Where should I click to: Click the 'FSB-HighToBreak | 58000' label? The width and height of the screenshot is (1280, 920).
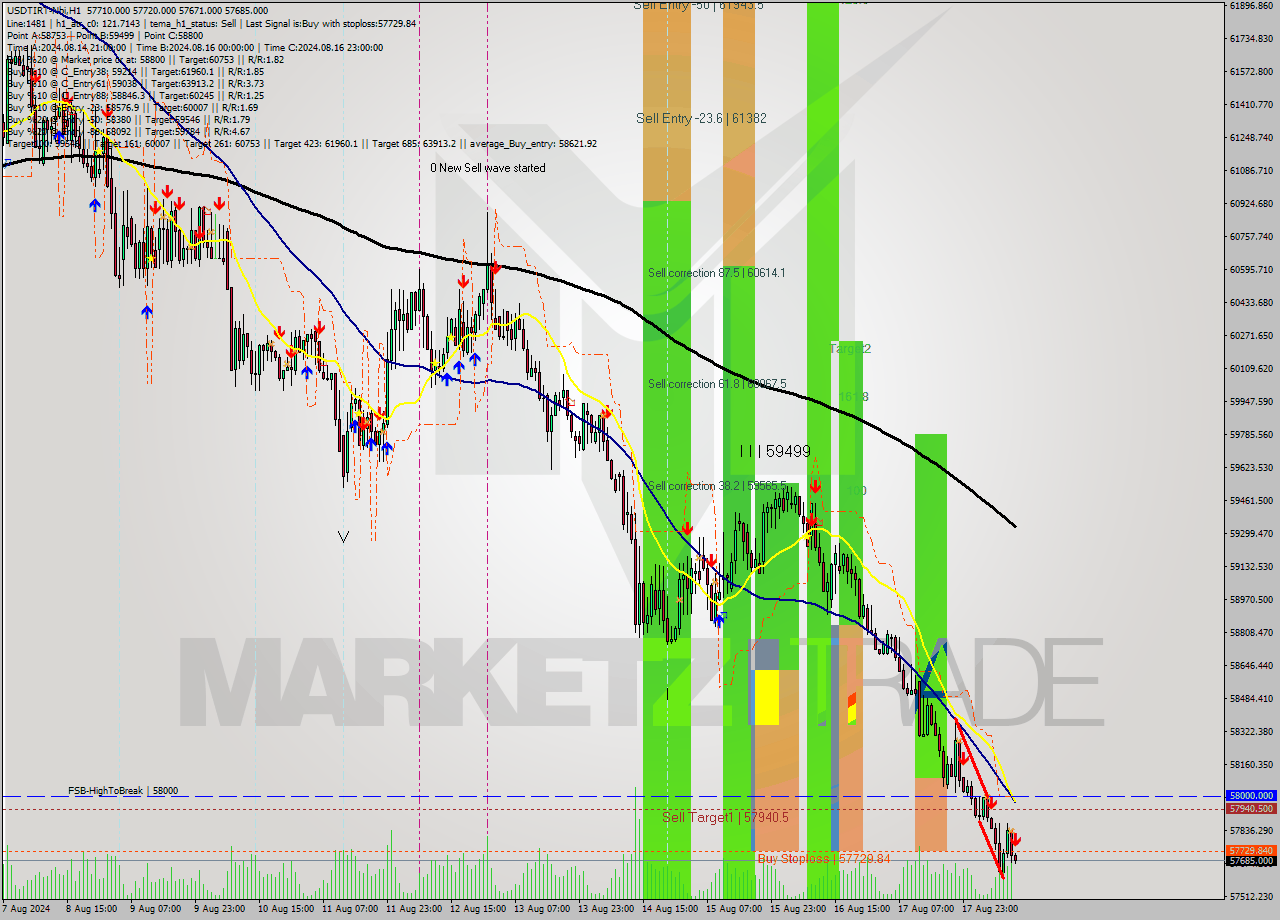point(123,791)
